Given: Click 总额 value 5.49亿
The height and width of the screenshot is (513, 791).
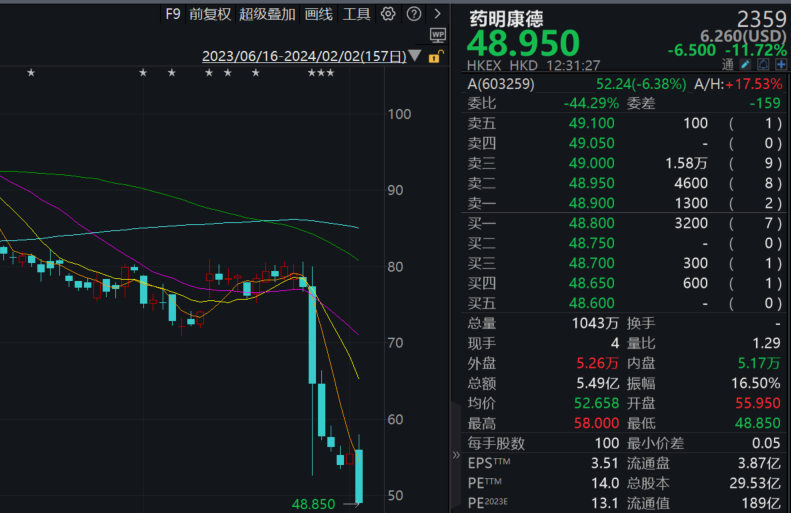Looking at the screenshot, I should [598, 383].
